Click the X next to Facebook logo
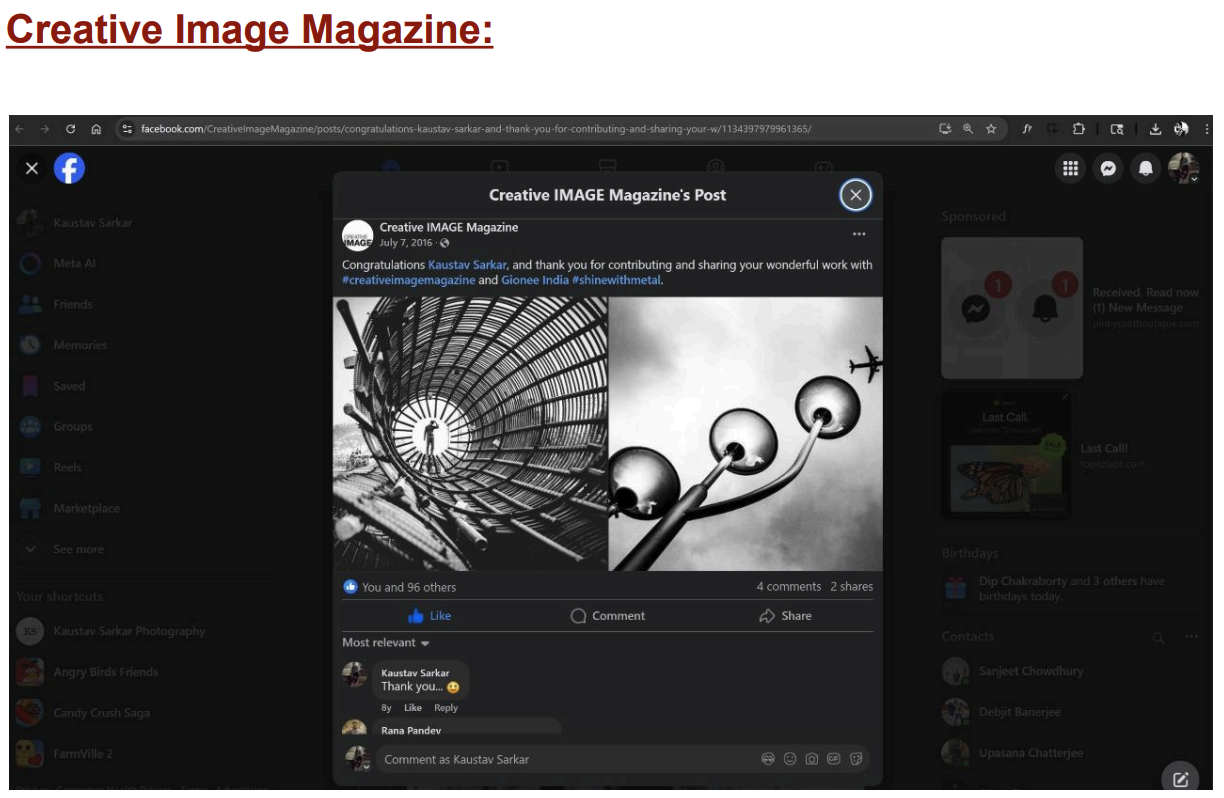 click(32, 169)
